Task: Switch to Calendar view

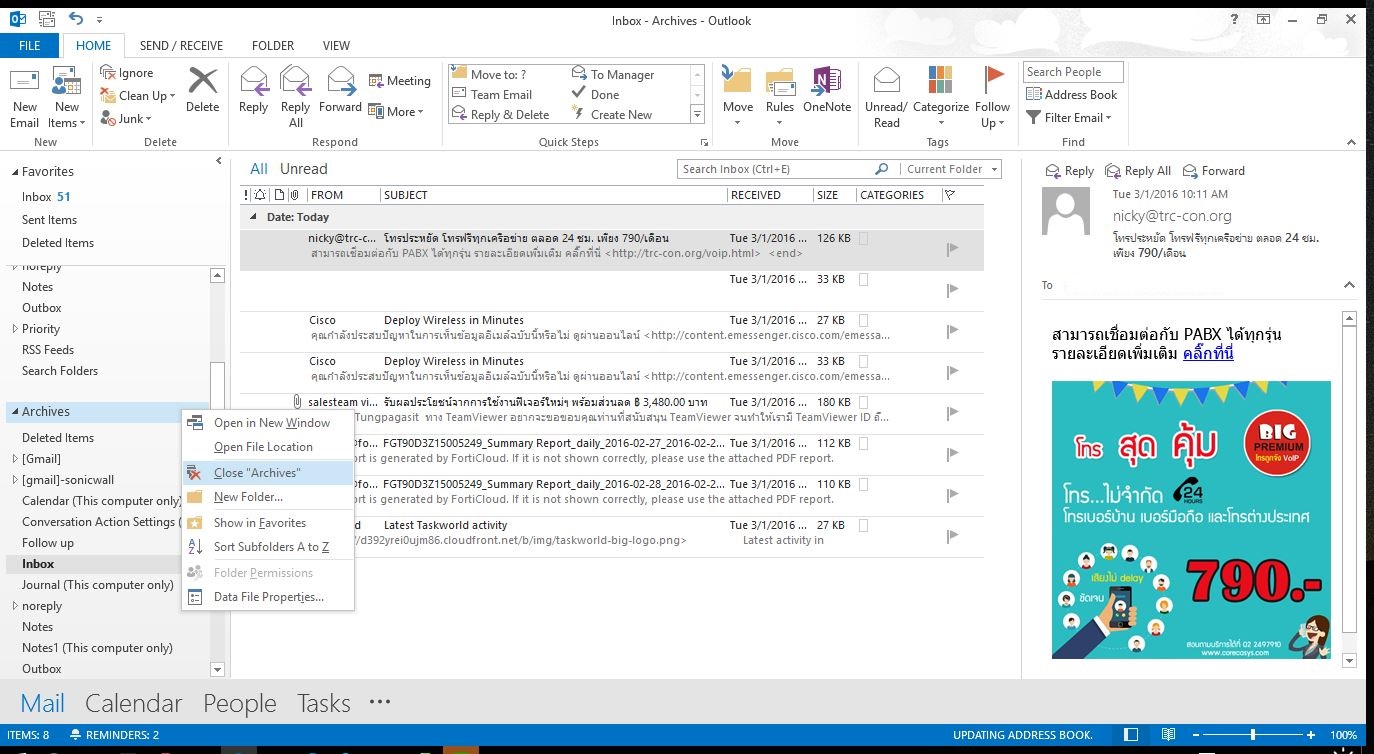Action: (134, 703)
